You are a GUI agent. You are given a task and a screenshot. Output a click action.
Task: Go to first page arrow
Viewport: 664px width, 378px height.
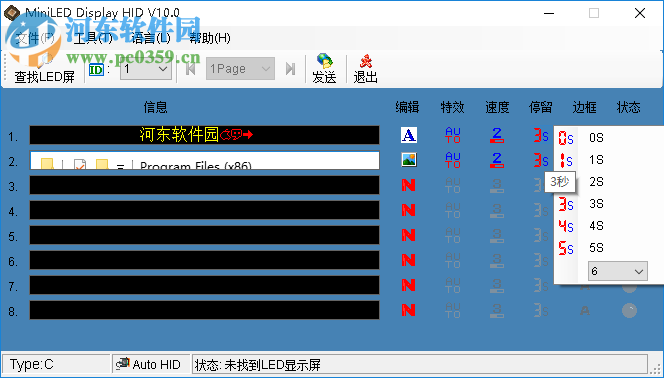point(191,69)
